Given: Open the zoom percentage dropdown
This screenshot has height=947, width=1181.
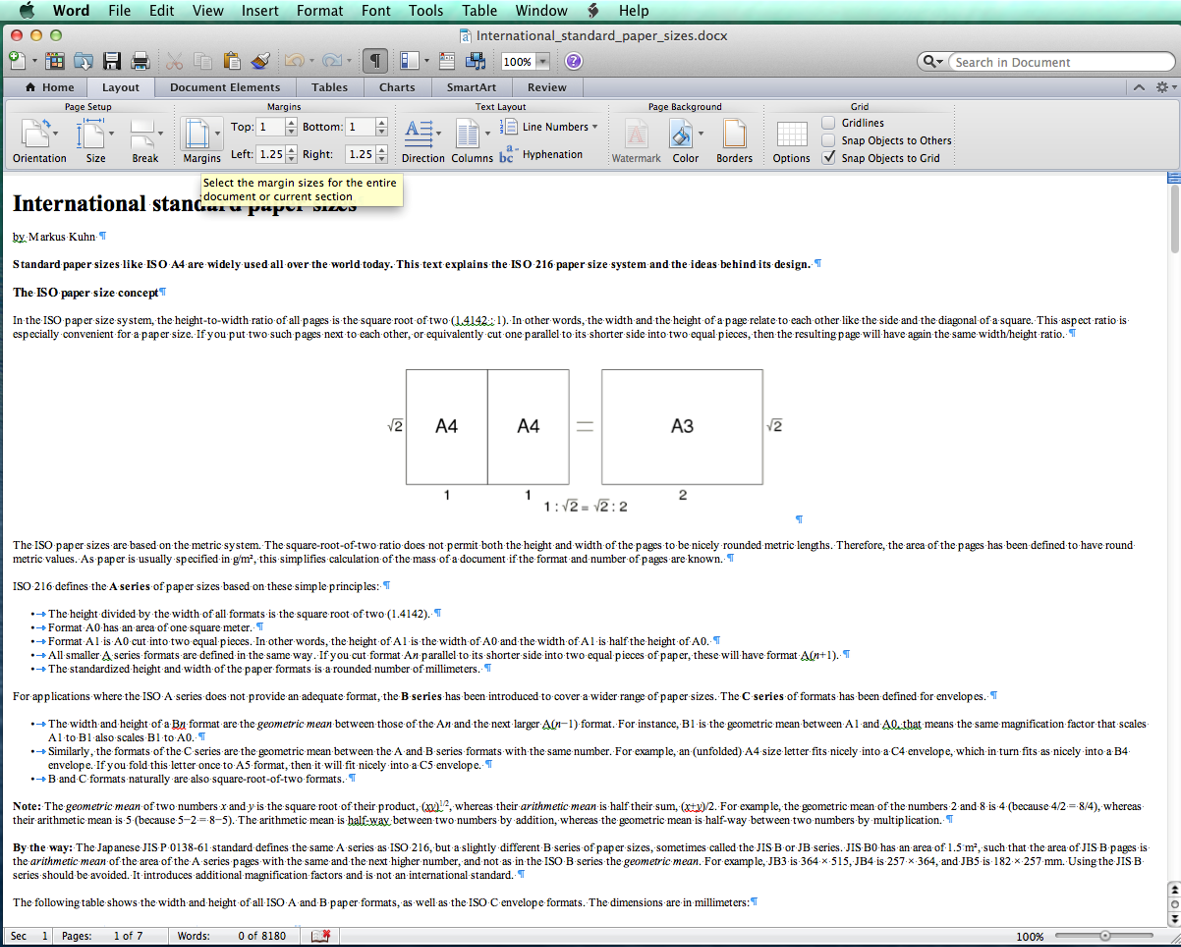Looking at the screenshot, I should point(543,61).
